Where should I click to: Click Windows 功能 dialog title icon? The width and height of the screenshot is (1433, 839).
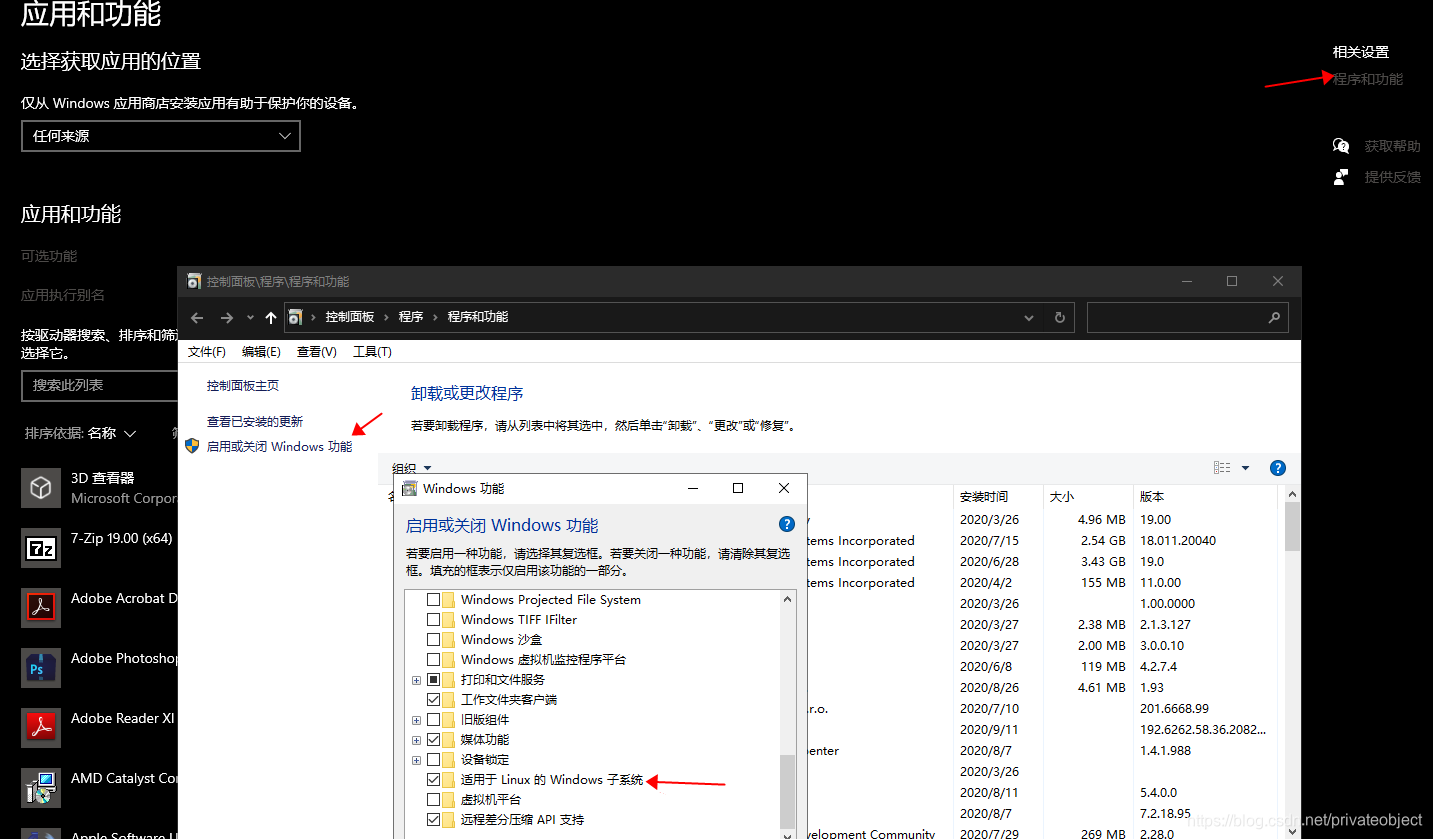coord(410,488)
